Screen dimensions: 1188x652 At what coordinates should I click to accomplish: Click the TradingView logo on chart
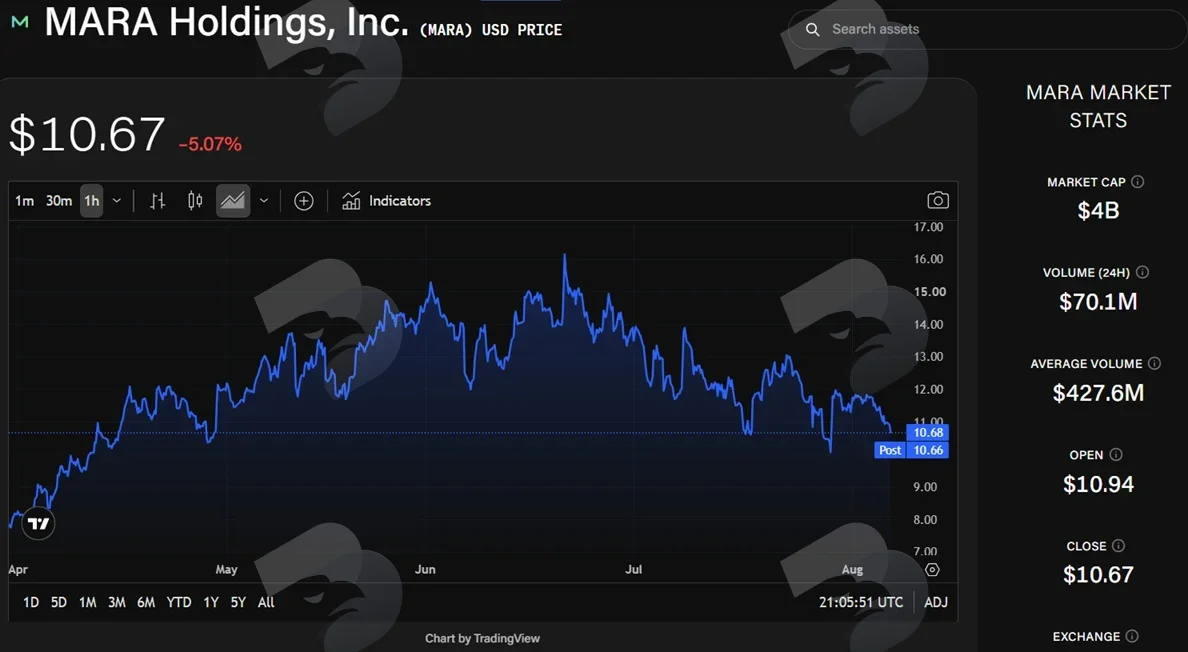[x=38, y=523]
